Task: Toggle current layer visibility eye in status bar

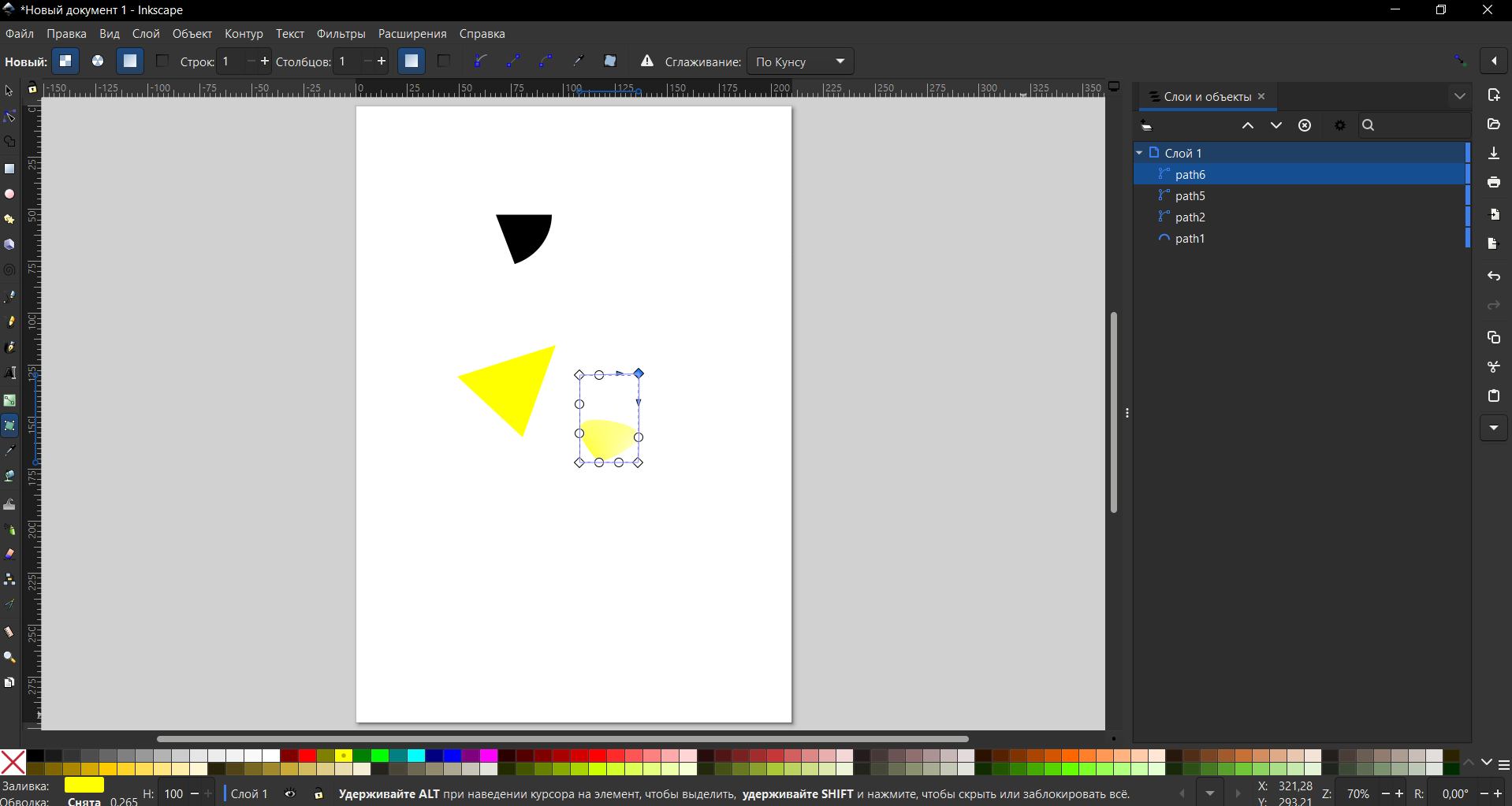Action: 290,793
